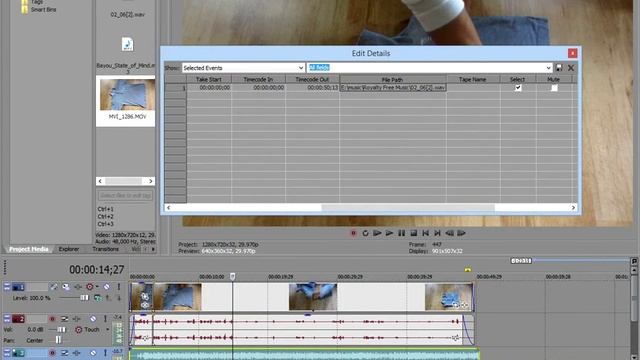The width and height of the screenshot is (640, 360).
Task: Click the Record button in transport bar
Action: coord(353,233)
